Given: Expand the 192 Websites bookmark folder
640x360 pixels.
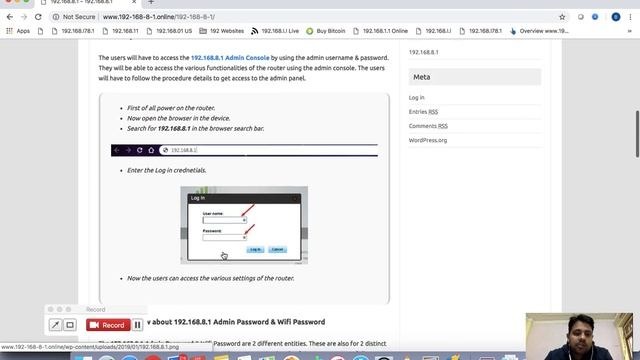Looking at the screenshot, I should tap(222, 31).
